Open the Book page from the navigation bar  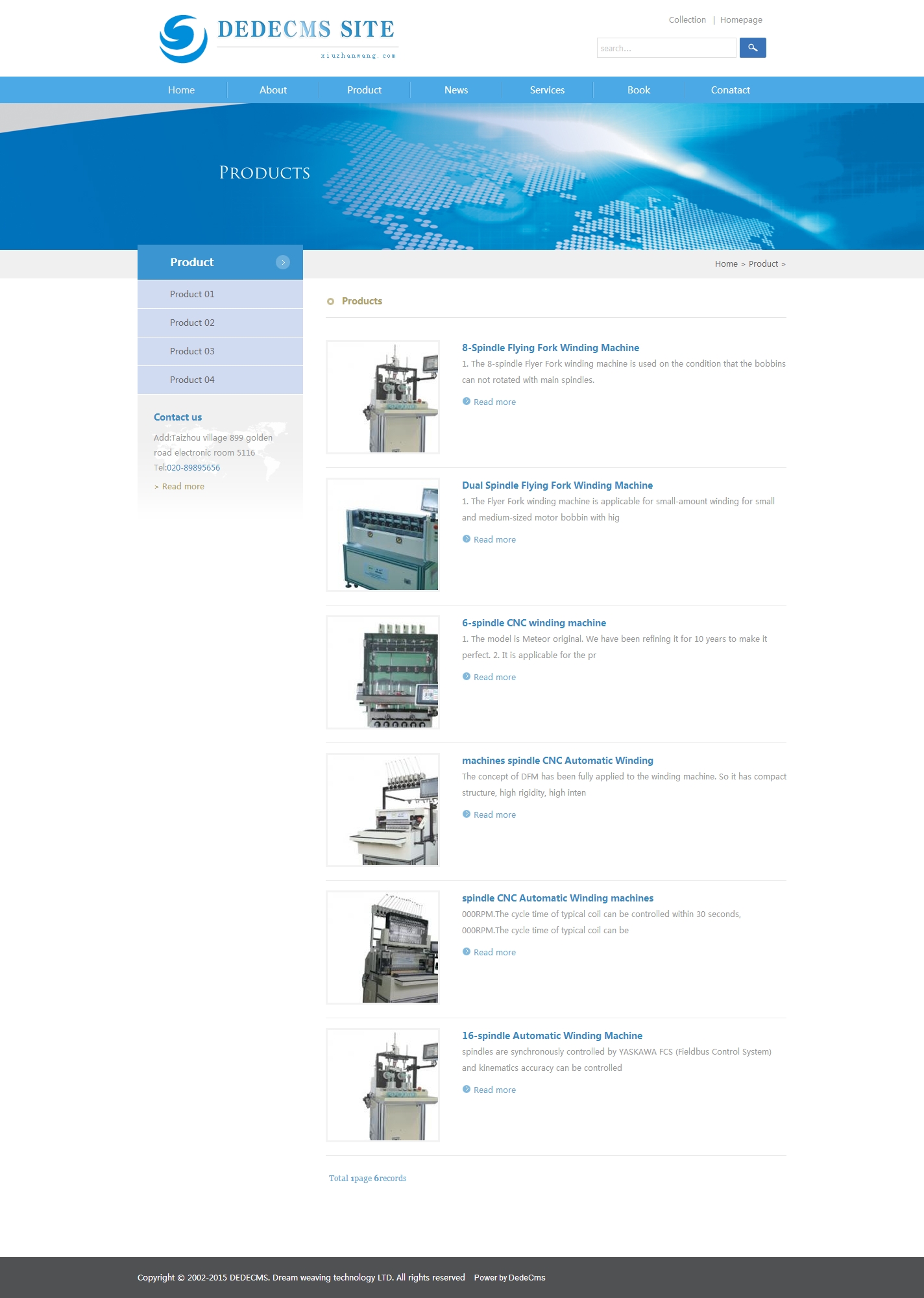click(638, 90)
